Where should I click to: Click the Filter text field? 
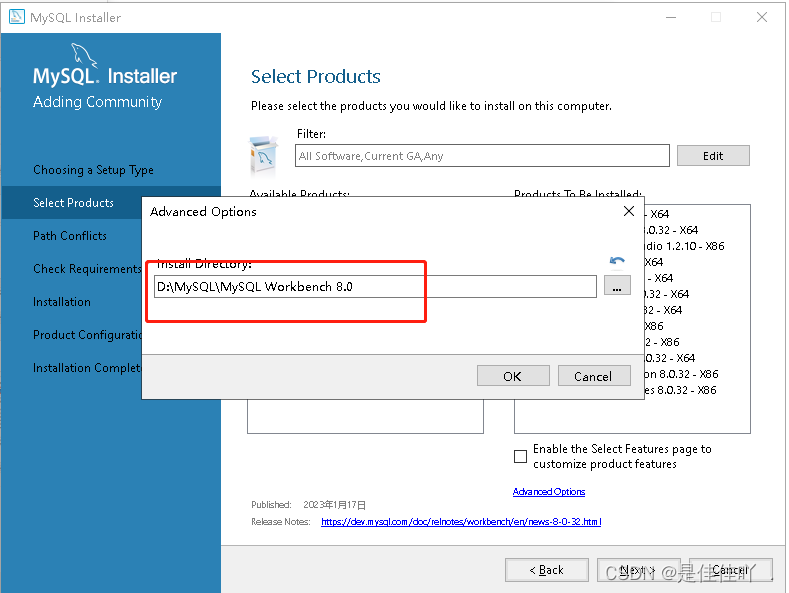click(x=482, y=156)
